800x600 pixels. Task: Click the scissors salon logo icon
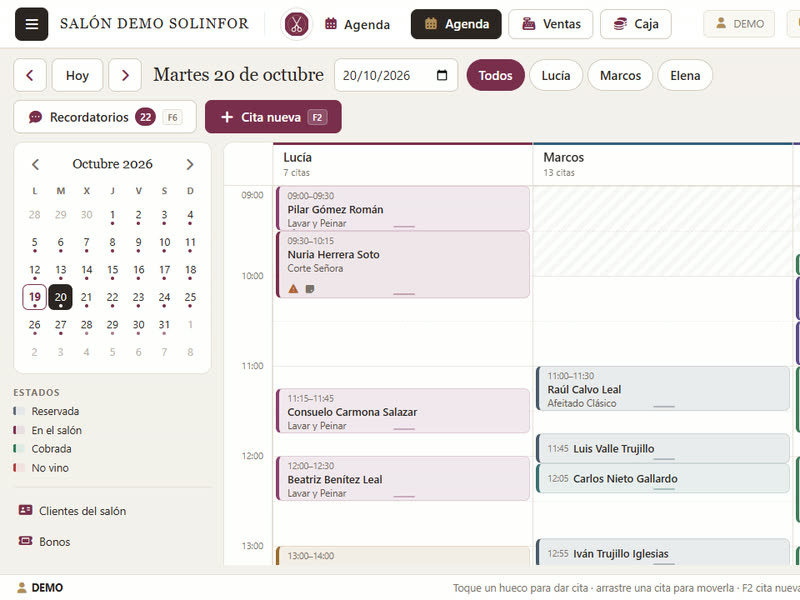coord(296,24)
